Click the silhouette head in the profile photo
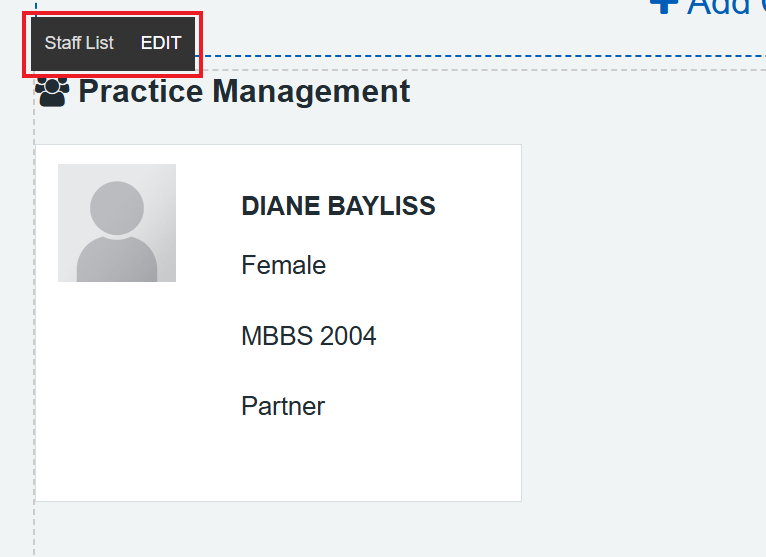Screen dimensions: 766x557 [117, 207]
